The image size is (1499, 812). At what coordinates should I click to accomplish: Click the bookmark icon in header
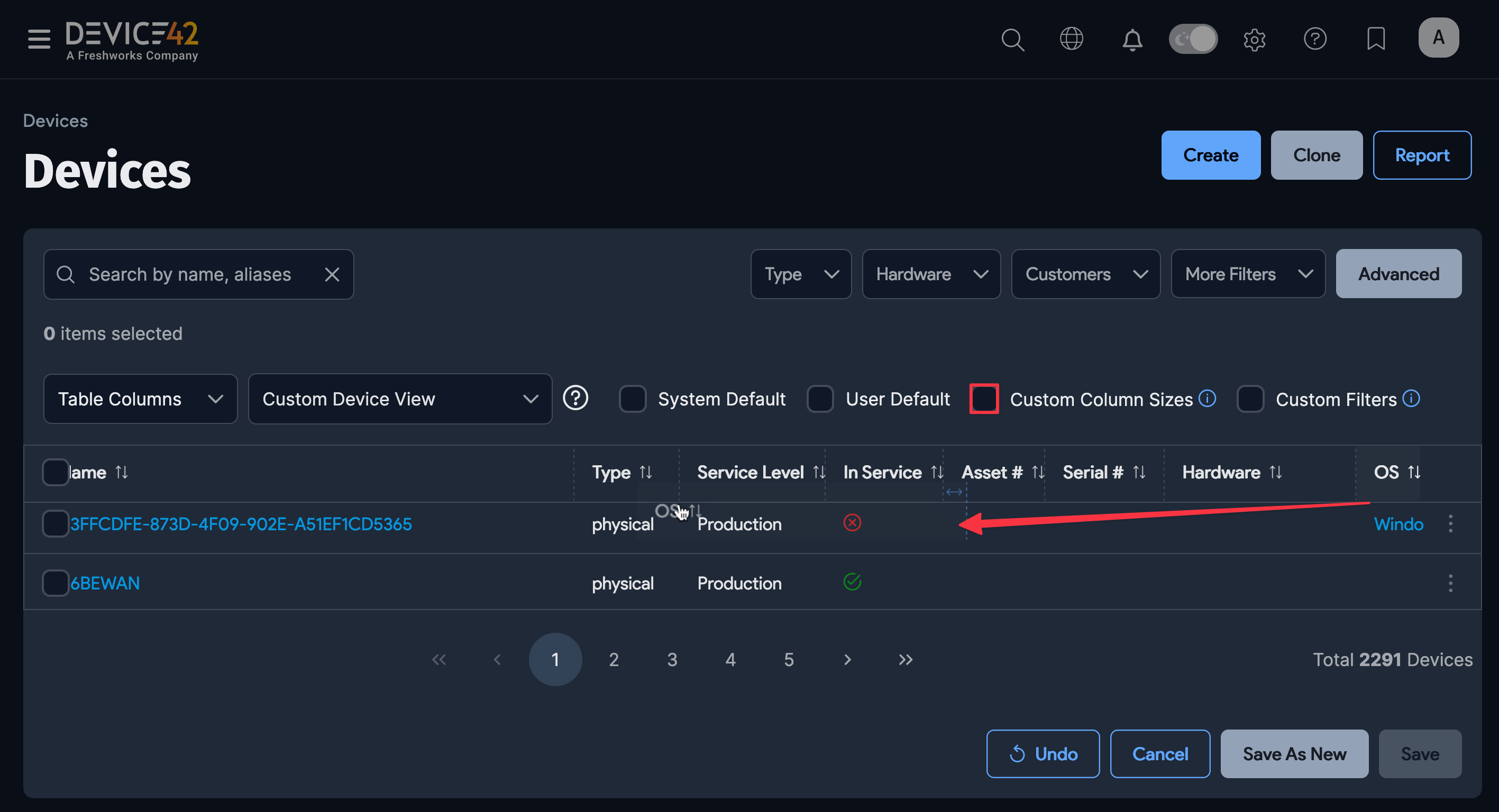pos(1376,39)
